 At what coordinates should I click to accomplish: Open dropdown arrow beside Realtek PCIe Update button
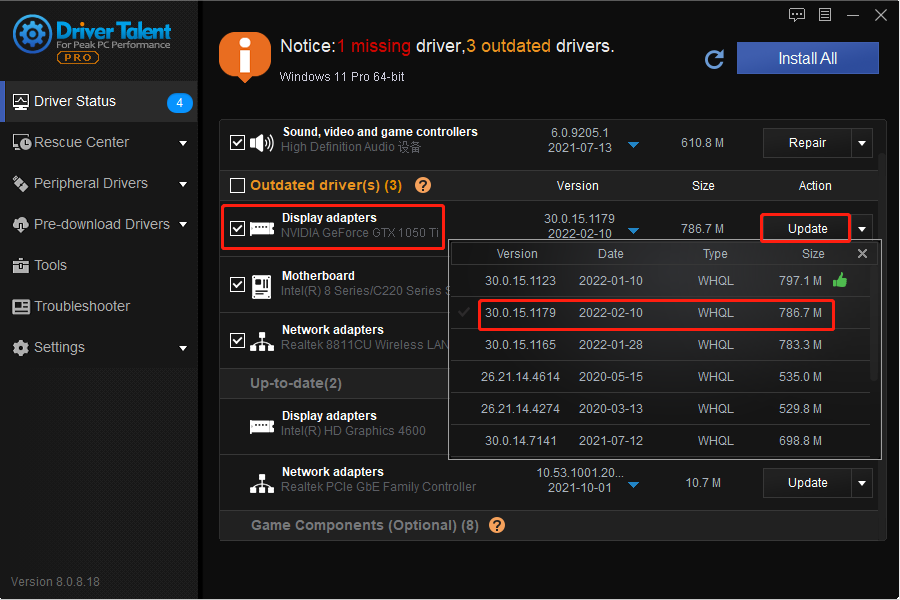pyautogui.click(x=862, y=483)
